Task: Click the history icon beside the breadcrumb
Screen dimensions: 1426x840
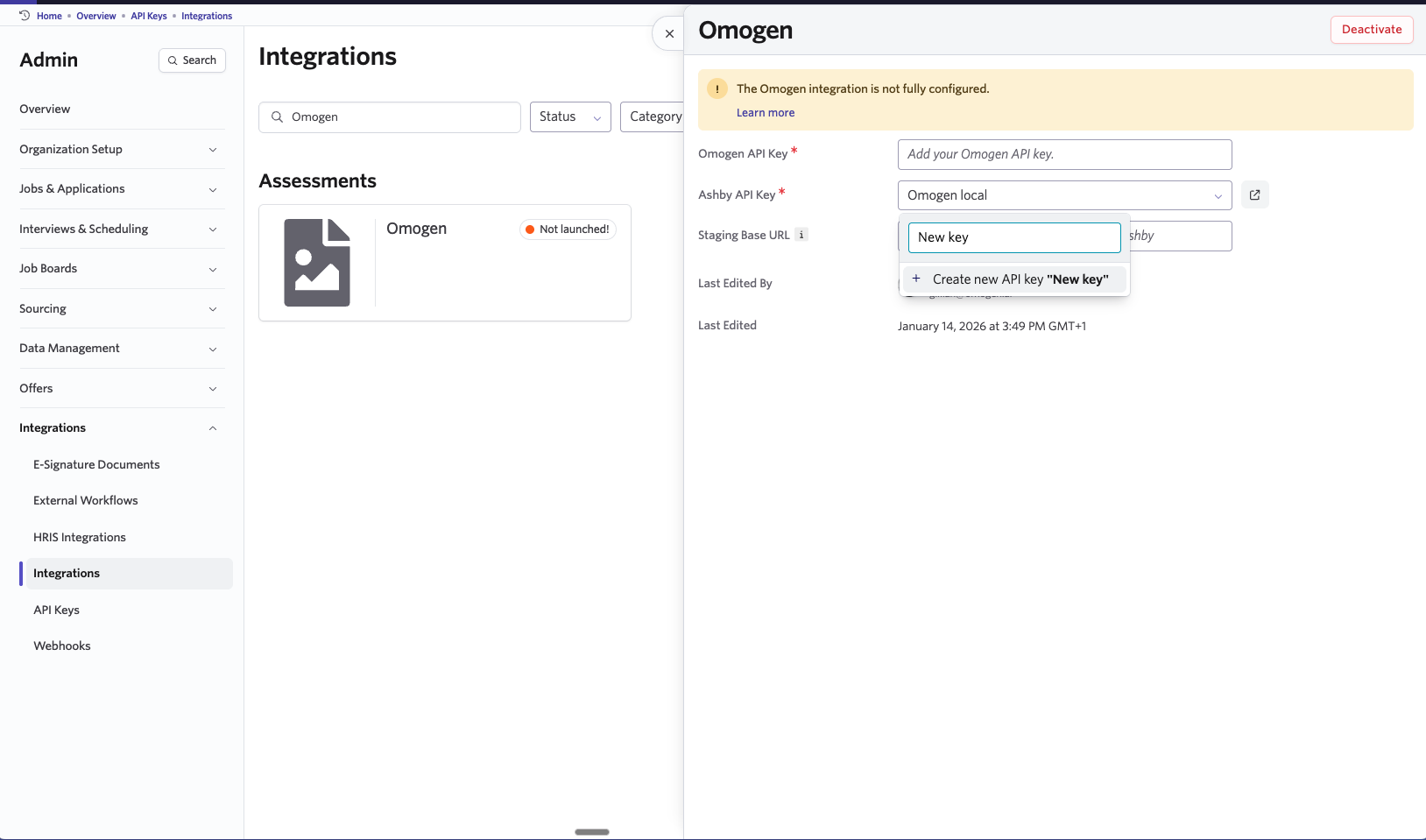Action: (24, 15)
